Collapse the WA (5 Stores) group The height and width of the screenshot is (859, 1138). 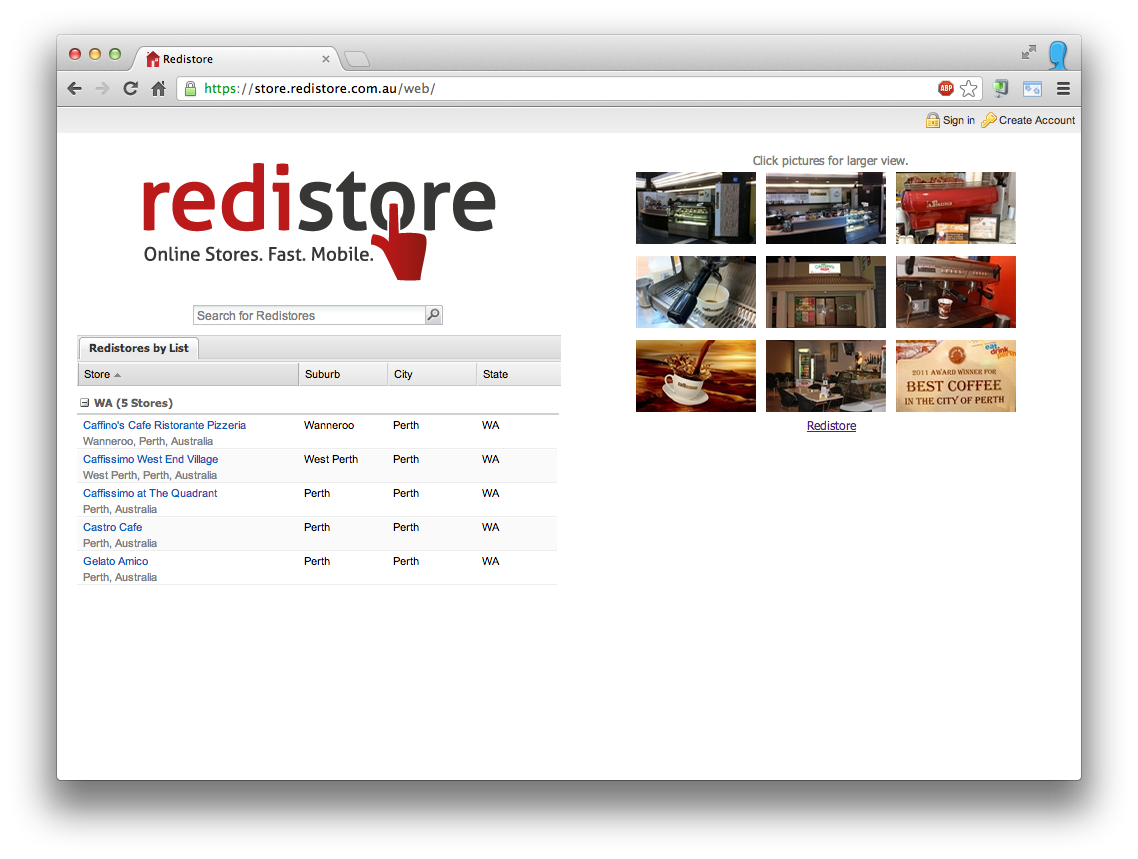84,403
